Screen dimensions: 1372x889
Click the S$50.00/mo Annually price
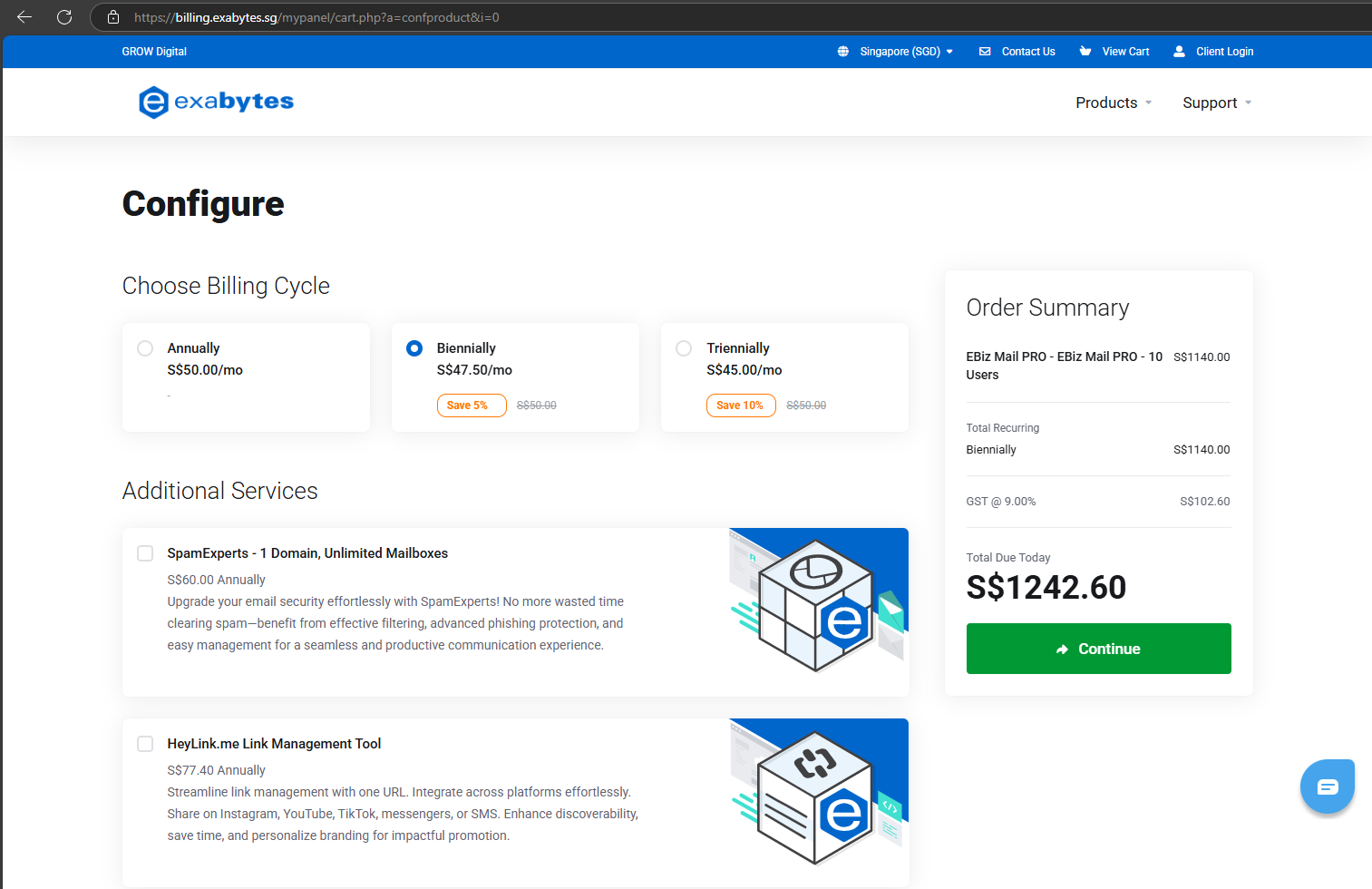click(x=205, y=370)
